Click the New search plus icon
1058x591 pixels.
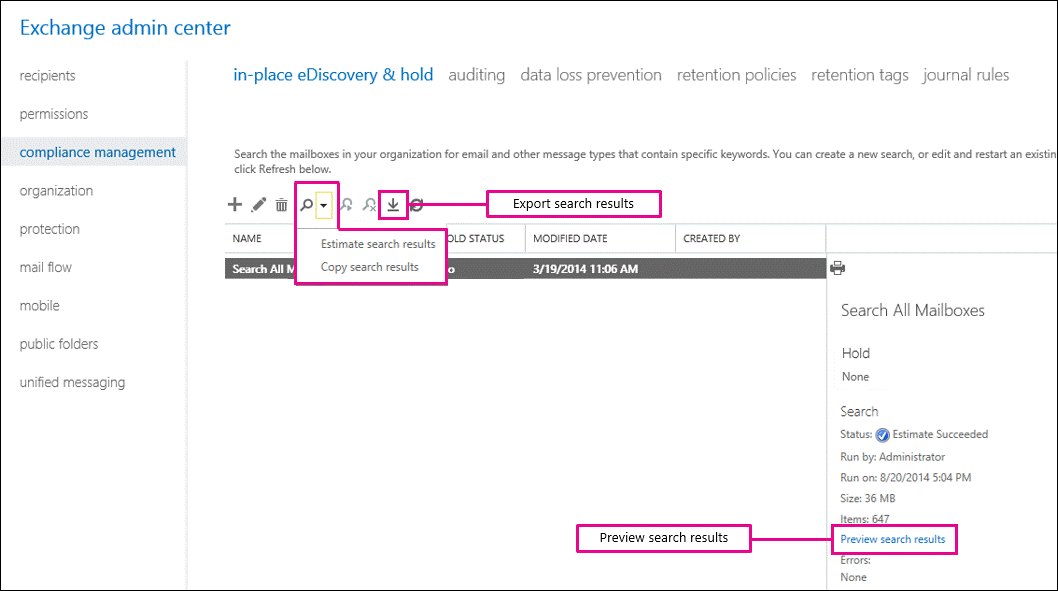235,204
